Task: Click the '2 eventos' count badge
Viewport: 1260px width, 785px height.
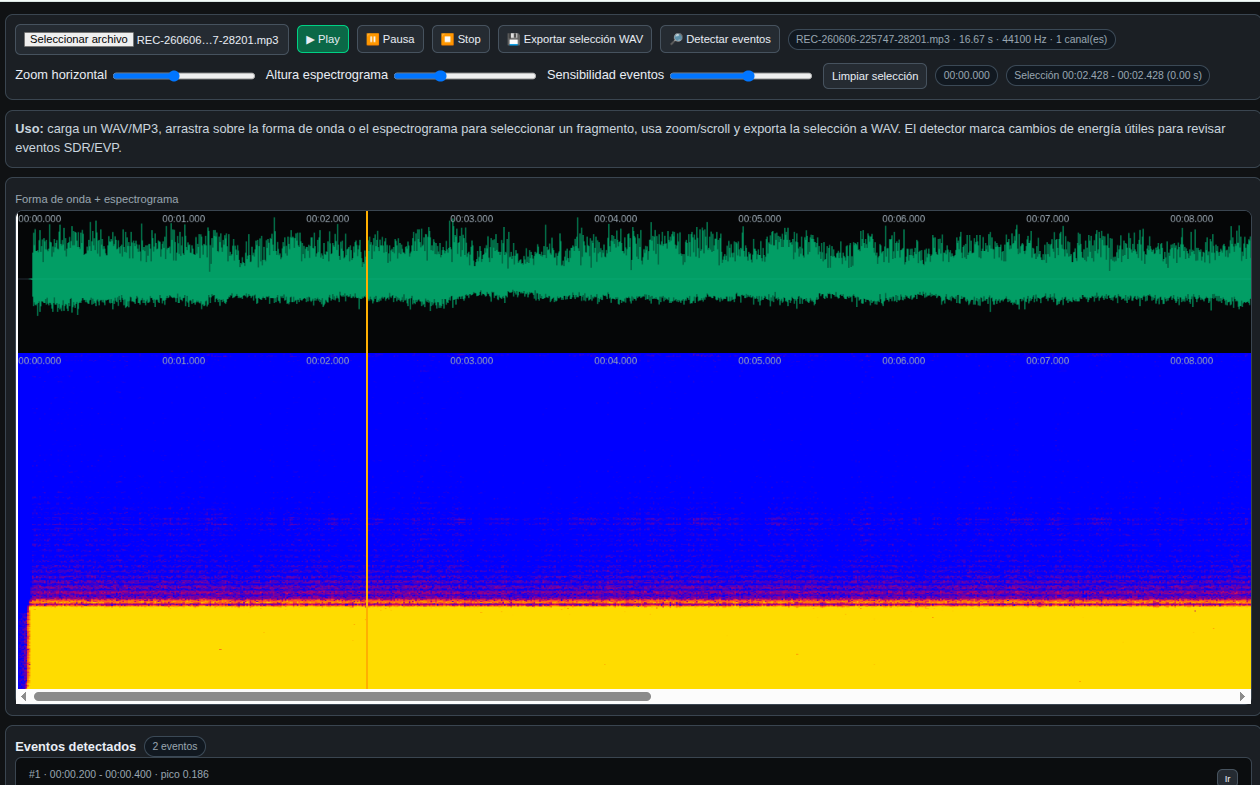Action: pyautogui.click(x=175, y=746)
